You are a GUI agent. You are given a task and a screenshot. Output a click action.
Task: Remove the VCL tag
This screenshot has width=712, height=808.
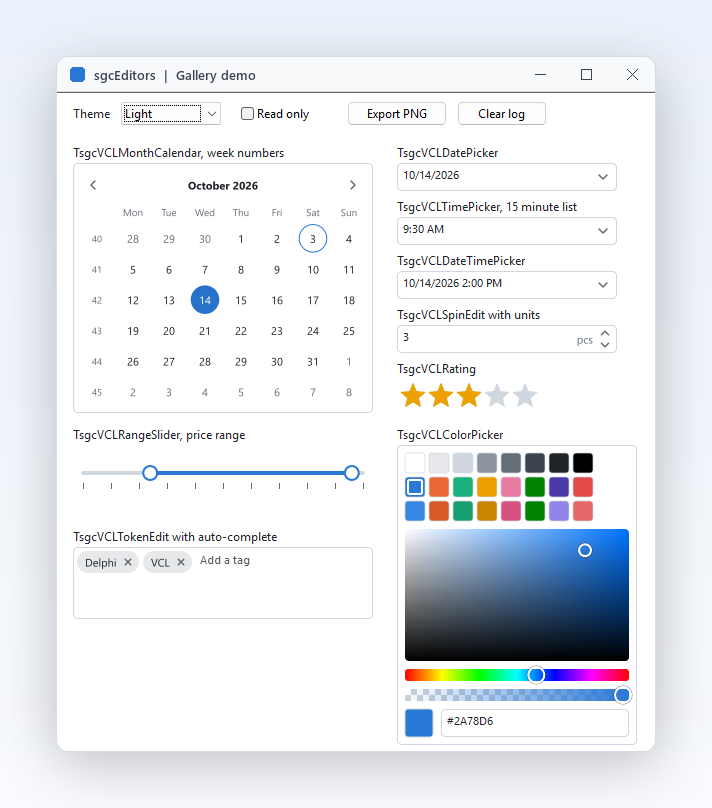pos(181,562)
